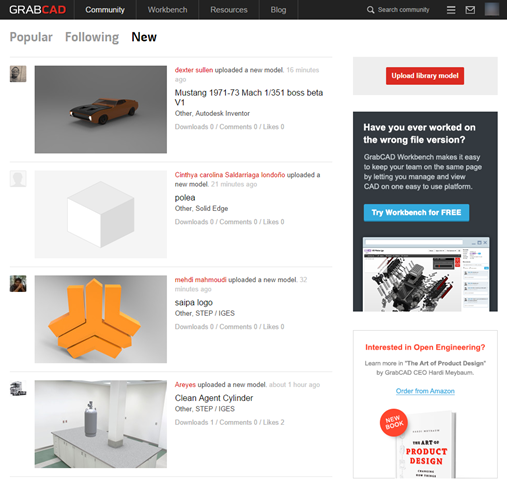This screenshot has height=480, width=507.
Task: Follow the Order from Amazon link
Action: (425, 391)
